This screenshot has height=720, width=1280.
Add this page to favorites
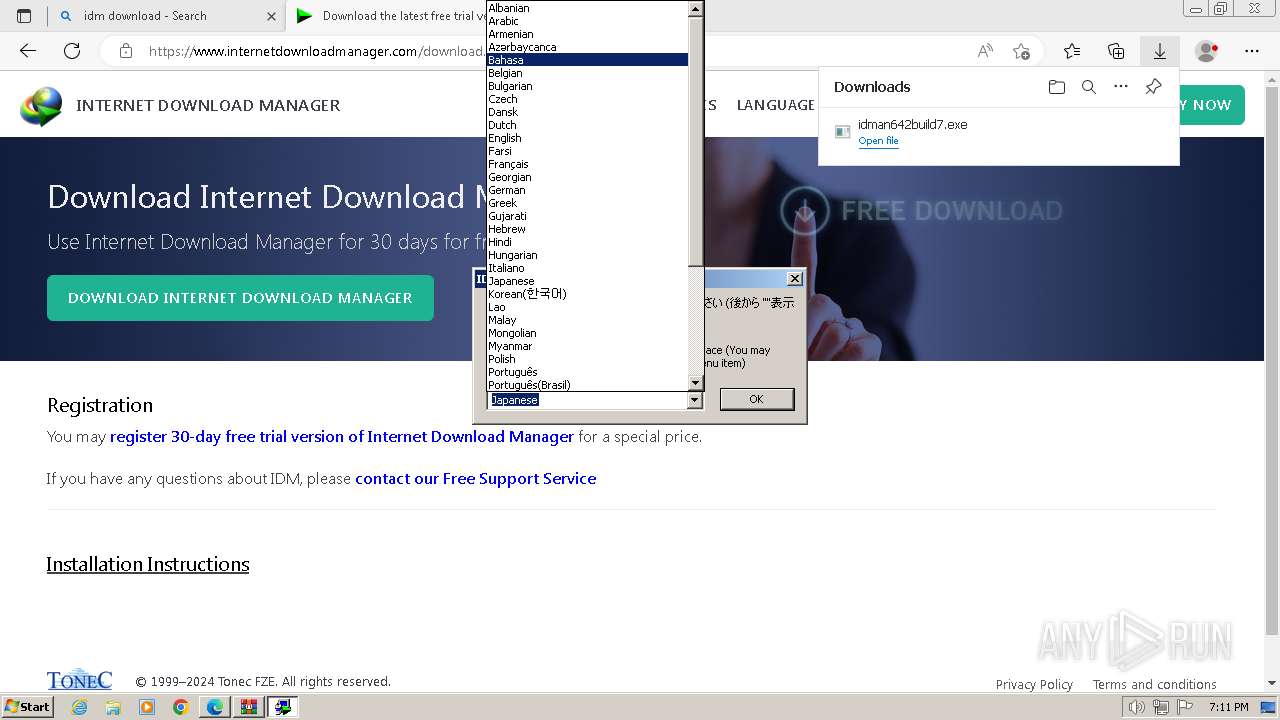(x=1021, y=51)
